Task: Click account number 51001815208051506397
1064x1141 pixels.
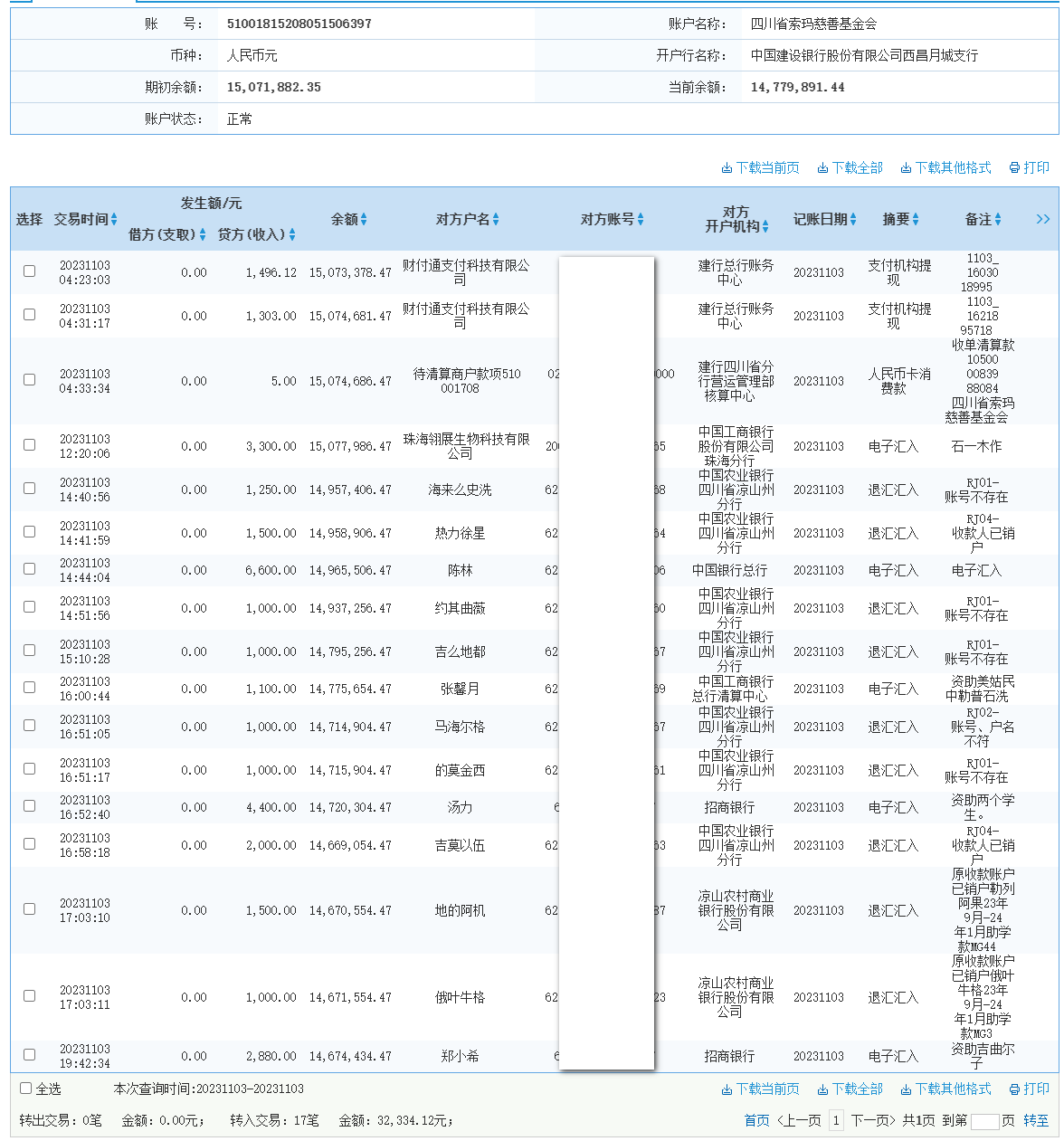Action: 299,24
